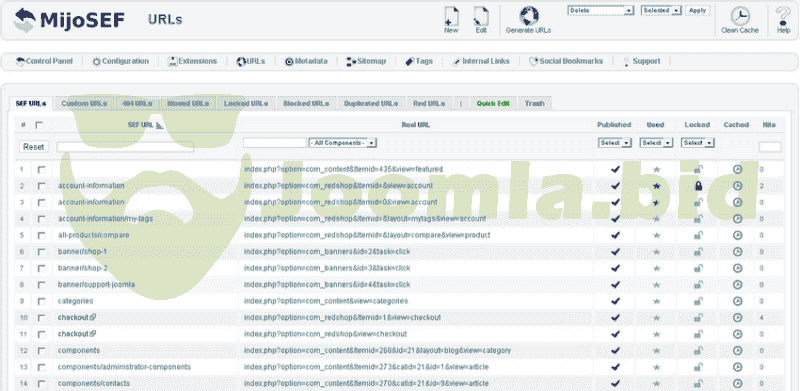Toggle published checkmark for components/contacts row
This screenshot has width=800, height=391.
point(615,383)
